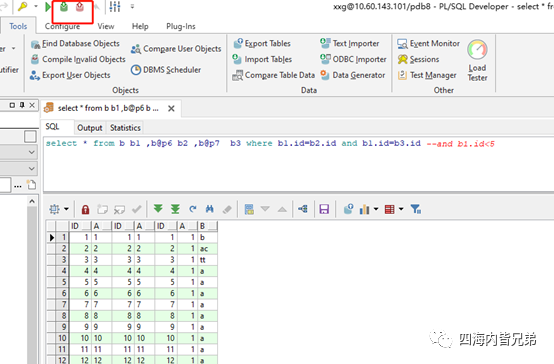This screenshot has height=364, width=554.
Task: Launch the Load Tester gauge icon
Action: tap(477, 50)
